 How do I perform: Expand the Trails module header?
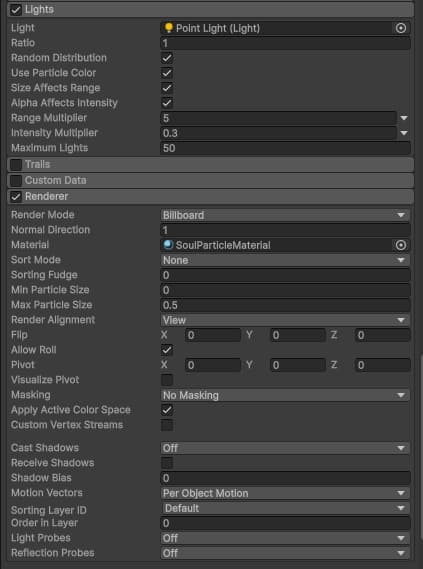coord(211,164)
